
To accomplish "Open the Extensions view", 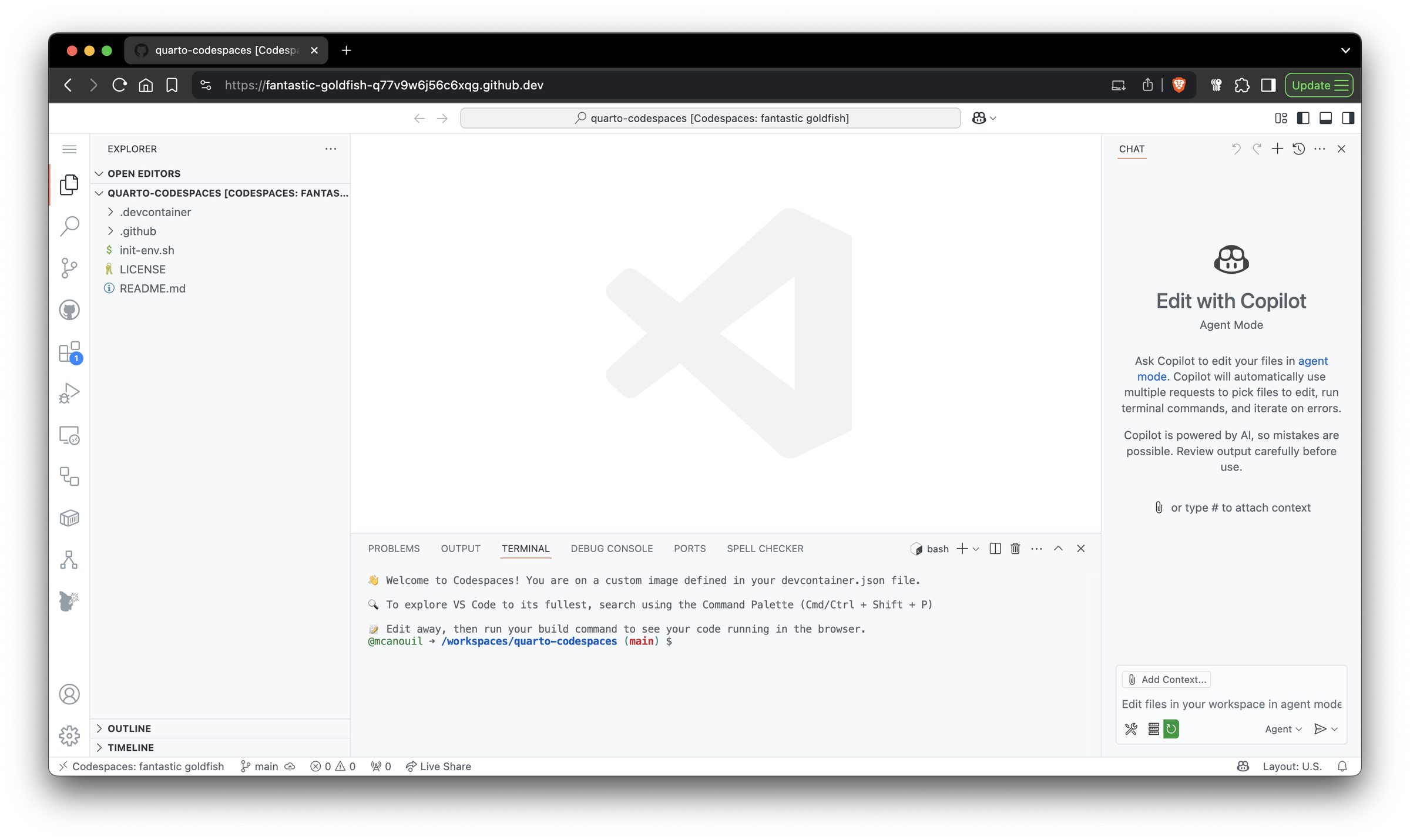I will [x=69, y=351].
